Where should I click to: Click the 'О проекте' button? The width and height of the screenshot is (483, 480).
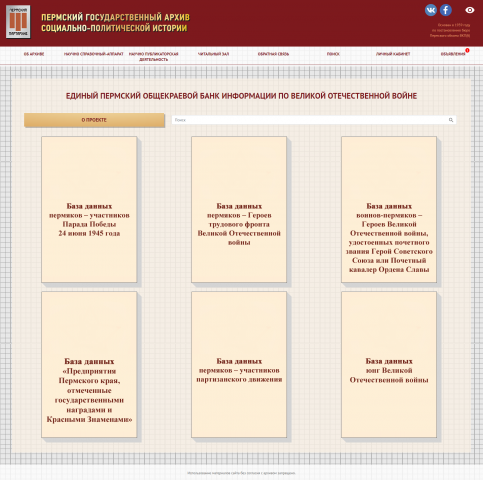coord(94,120)
